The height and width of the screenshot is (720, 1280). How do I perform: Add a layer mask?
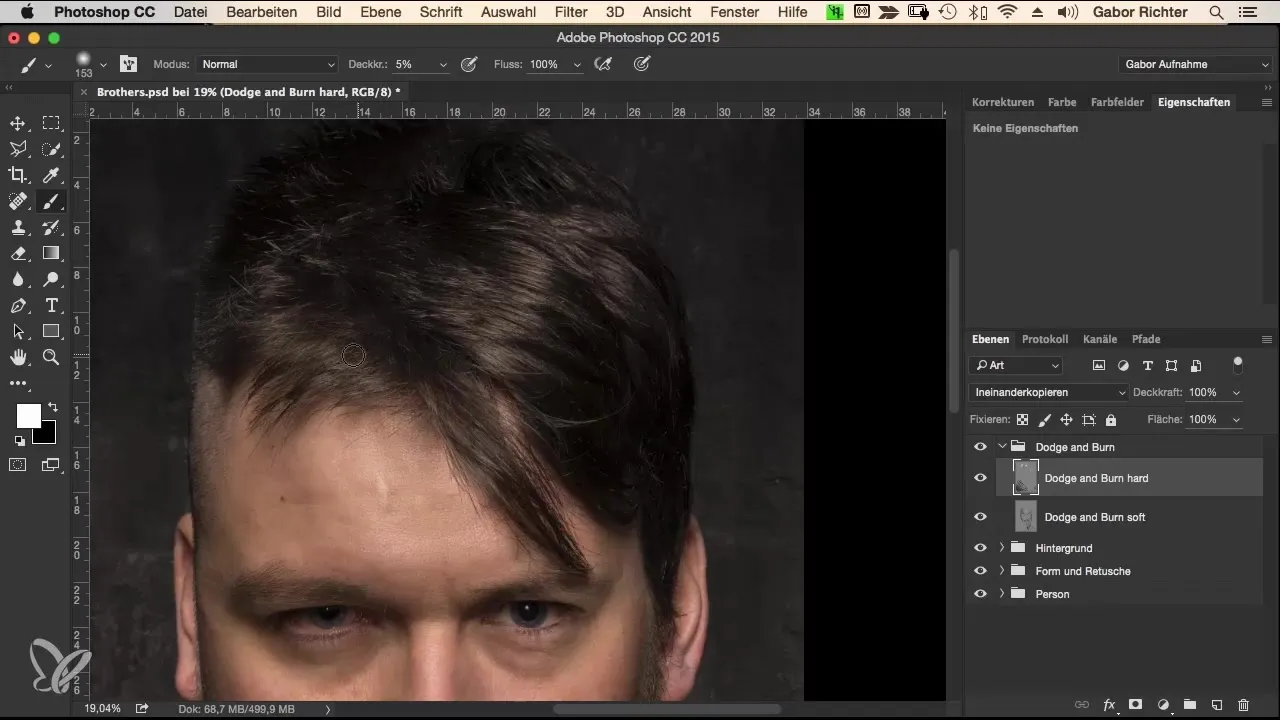tap(1136, 705)
